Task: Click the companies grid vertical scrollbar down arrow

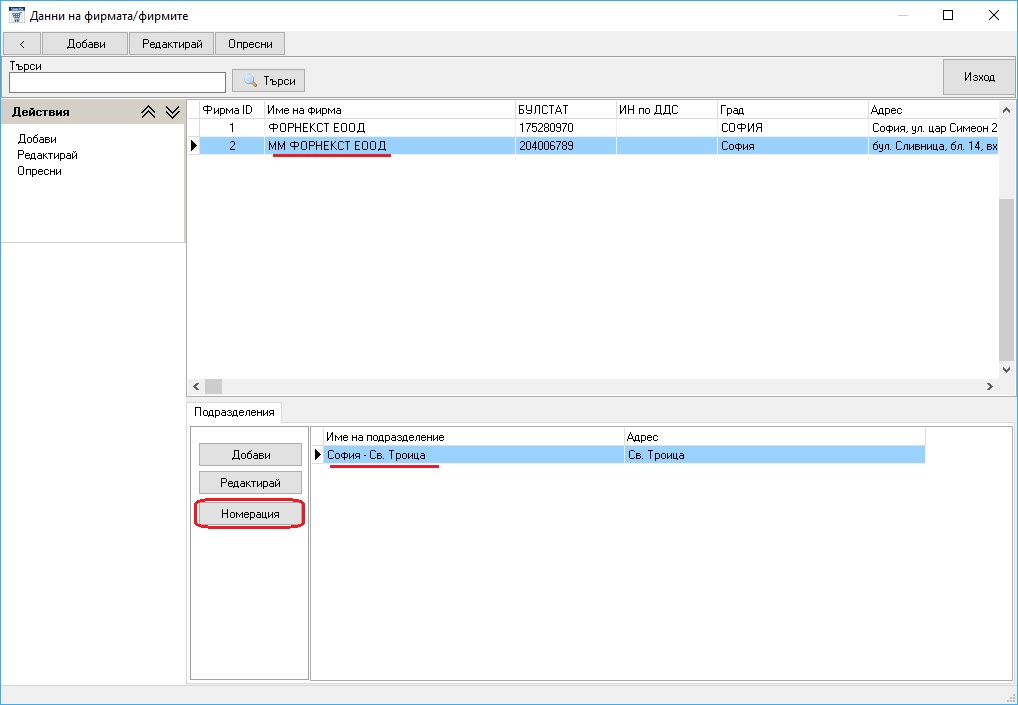Action: 1006,369
